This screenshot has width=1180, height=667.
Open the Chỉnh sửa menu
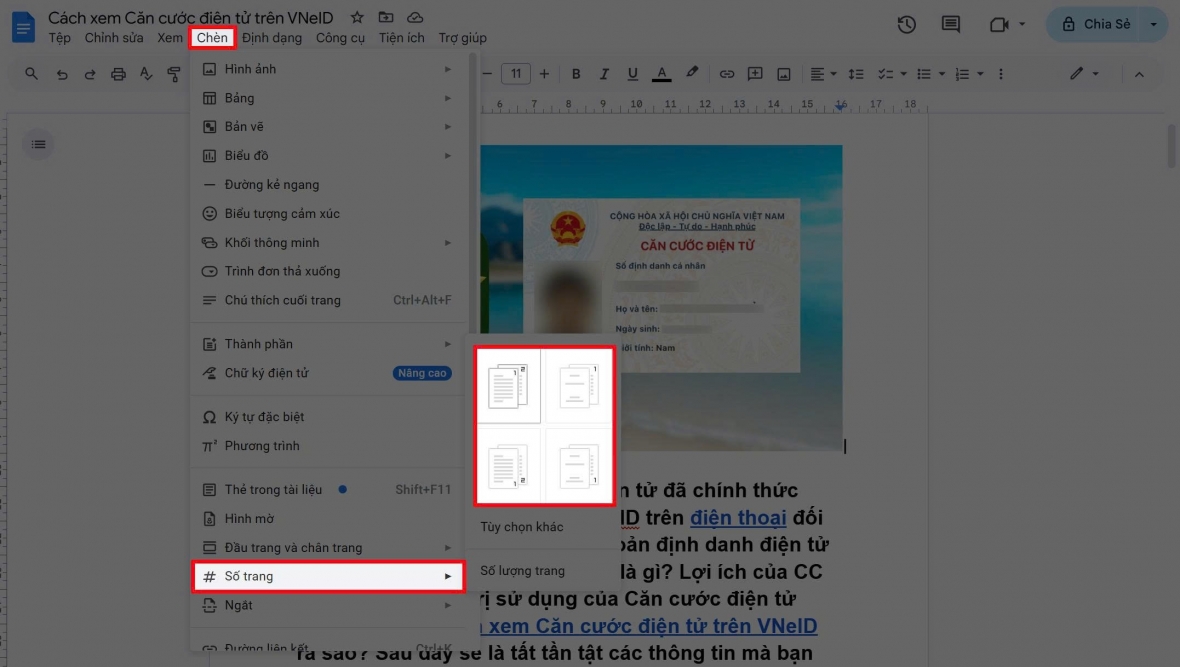click(x=114, y=38)
